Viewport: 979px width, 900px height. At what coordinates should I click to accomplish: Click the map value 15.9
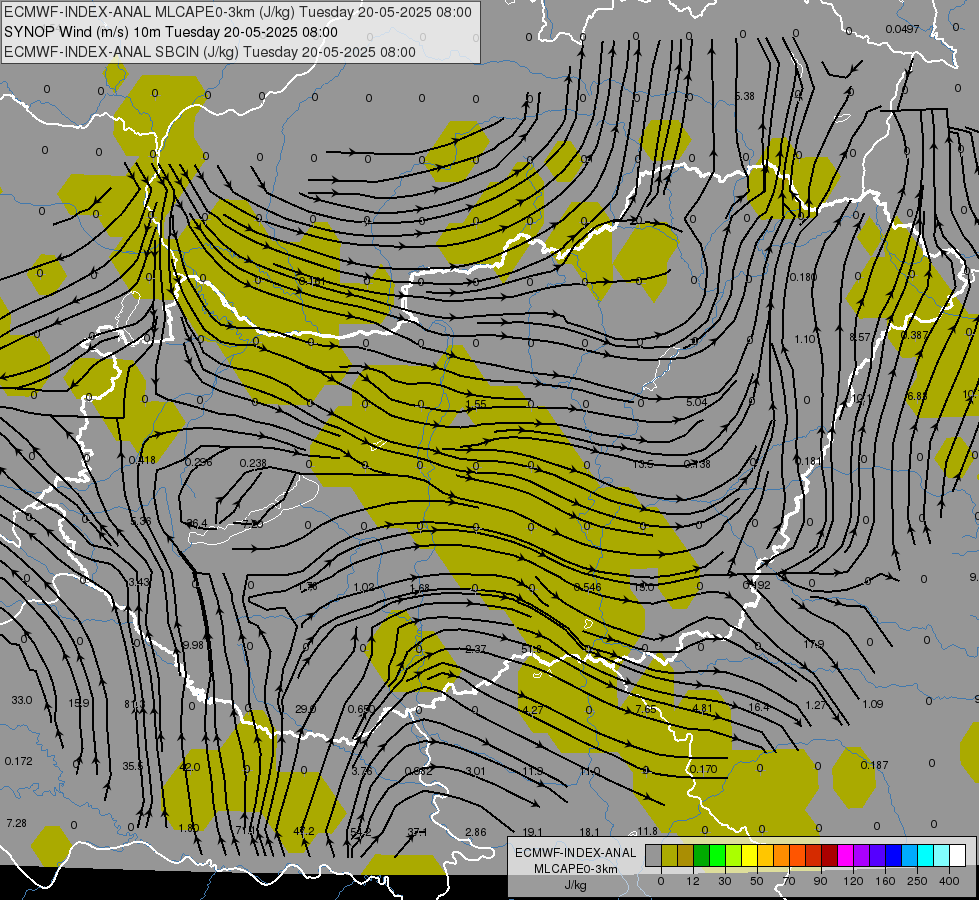coord(79,703)
